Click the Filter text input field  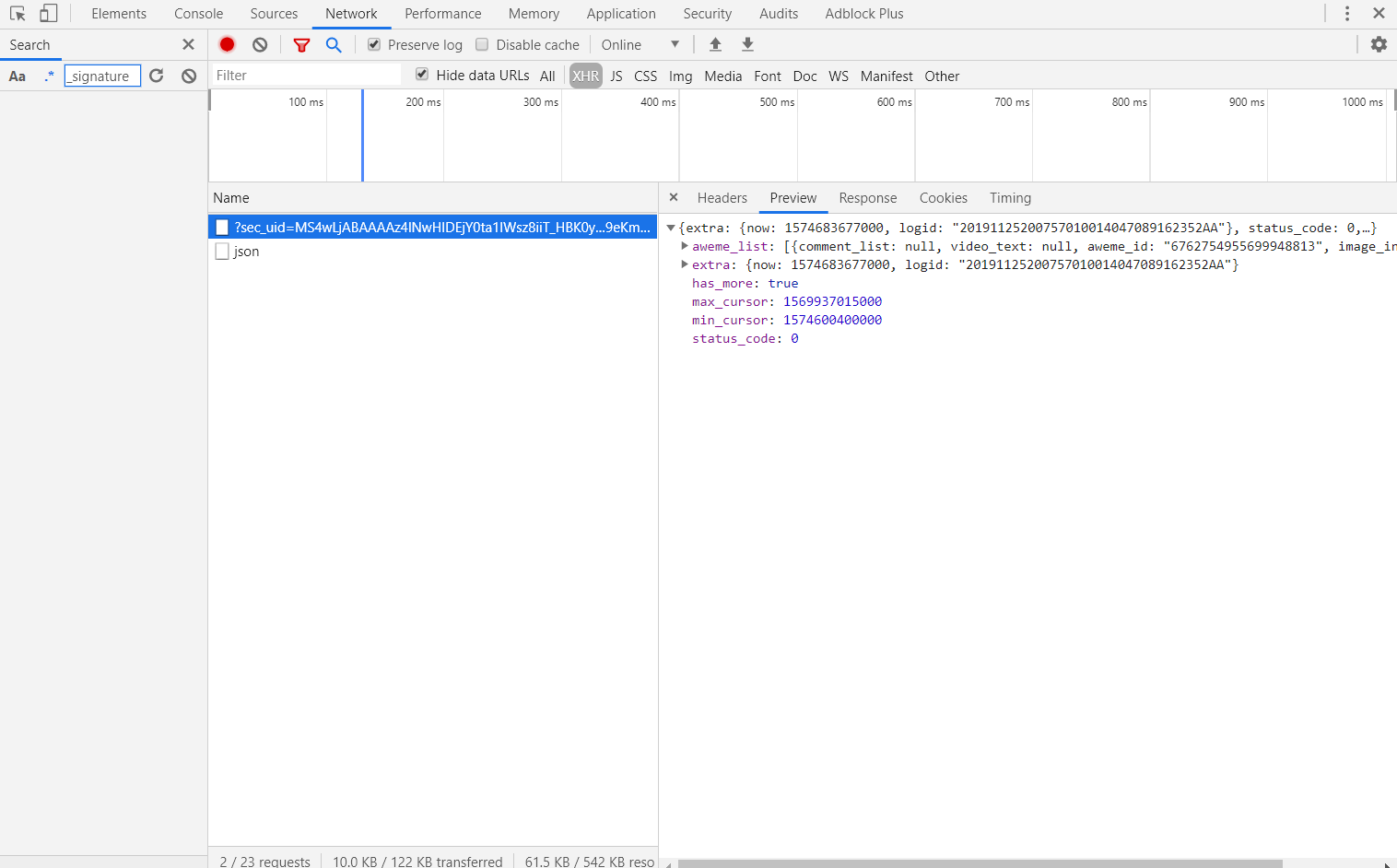[x=306, y=76]
